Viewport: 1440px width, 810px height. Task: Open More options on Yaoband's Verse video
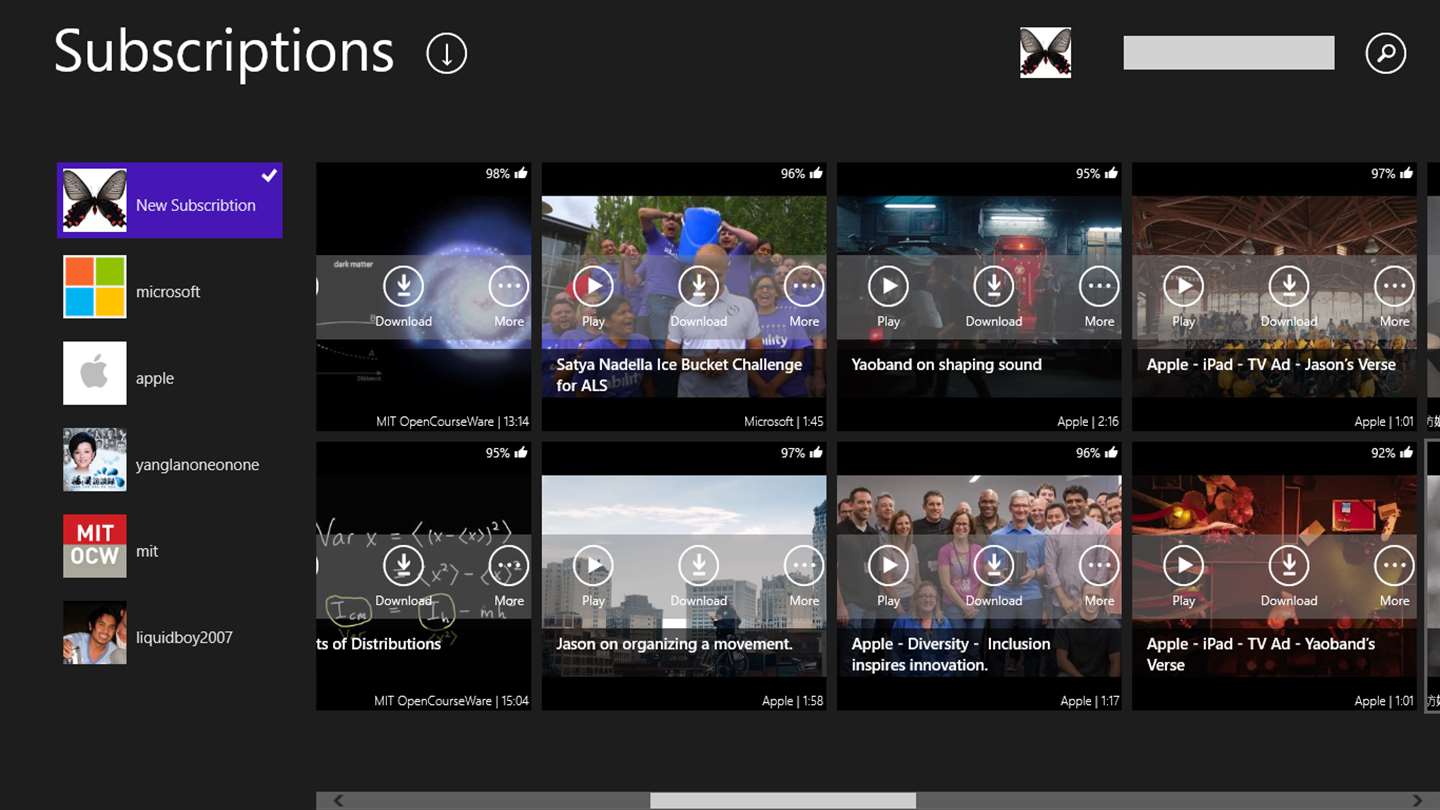[1394, 566]
